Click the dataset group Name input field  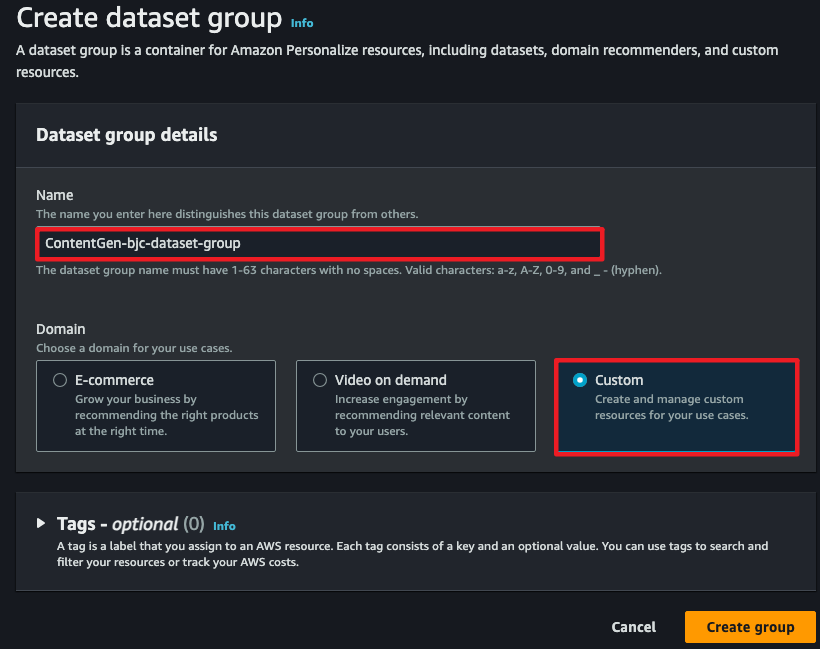(x=320, y=244)
